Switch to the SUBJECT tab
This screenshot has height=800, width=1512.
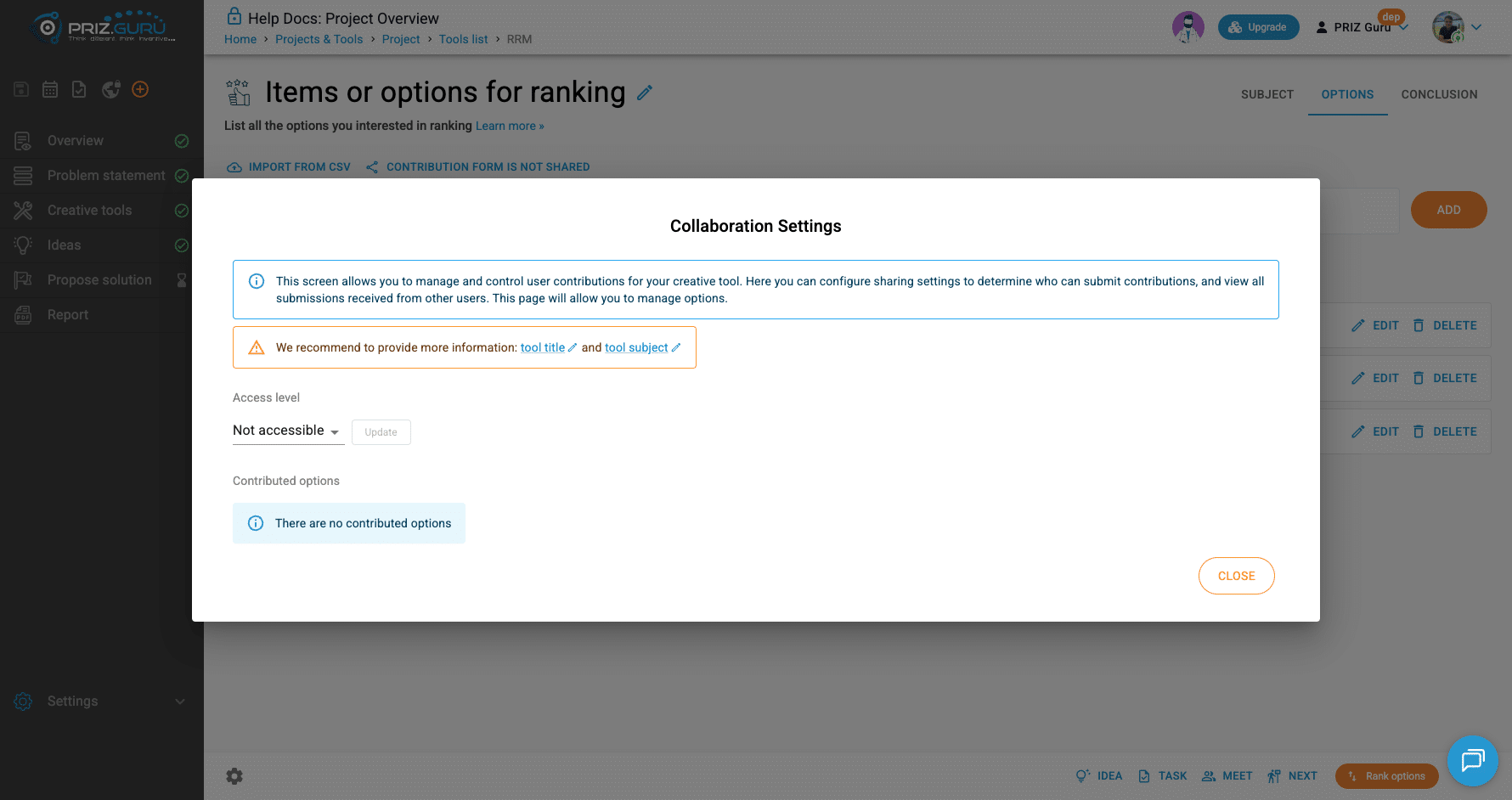[x=1267, y=94]
